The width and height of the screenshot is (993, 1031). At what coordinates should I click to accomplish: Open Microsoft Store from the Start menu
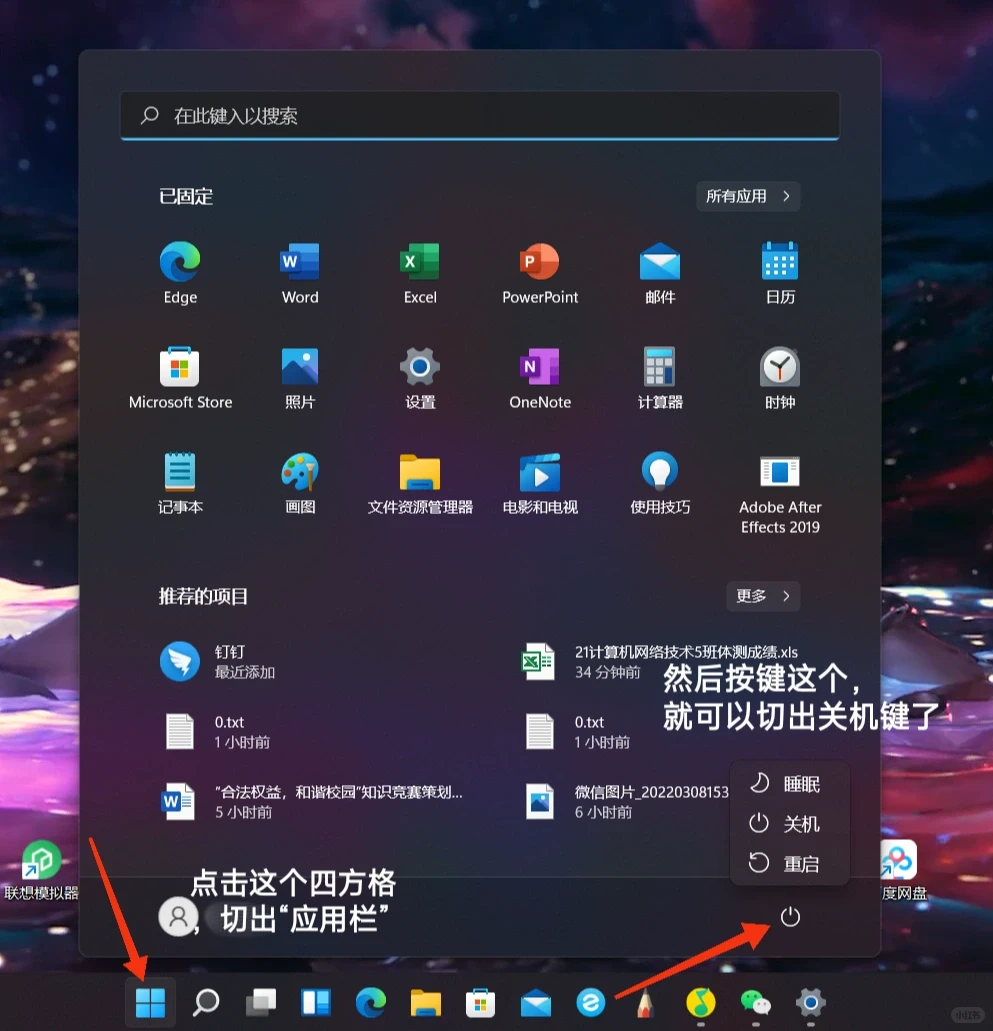click(x=180, y=368)
